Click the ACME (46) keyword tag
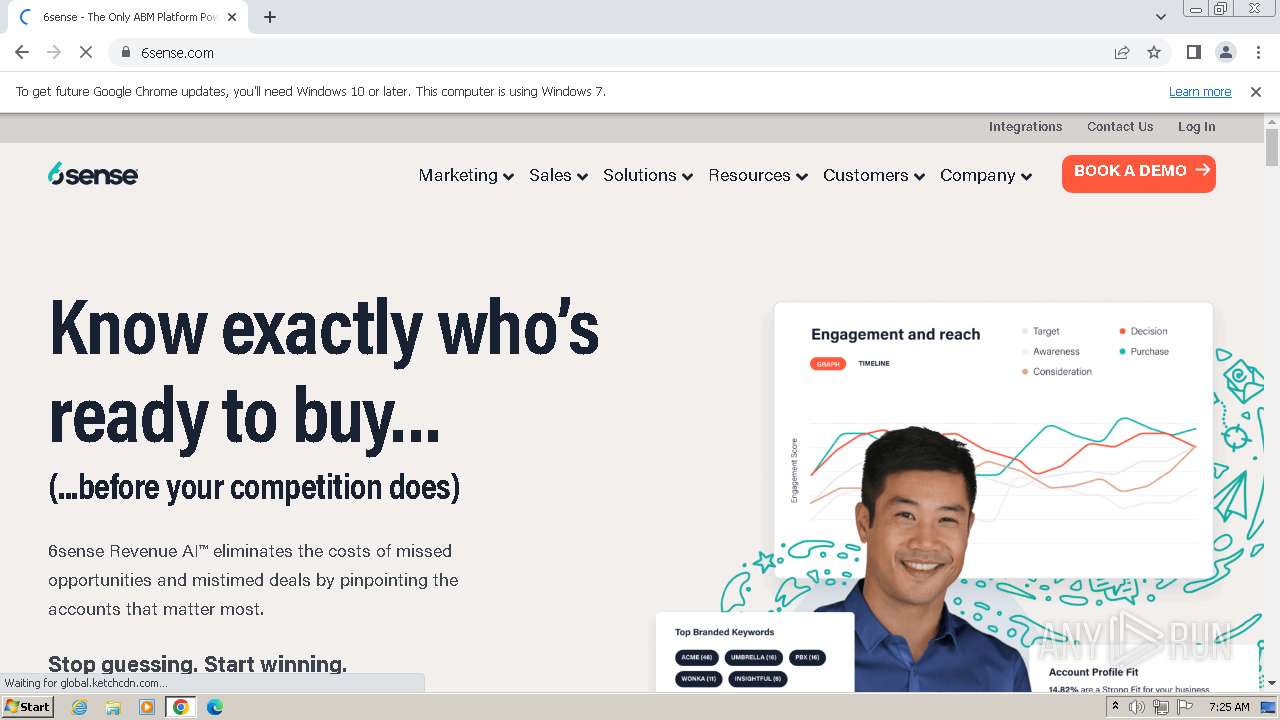The image size is (1280, 720). coord(697,657)
